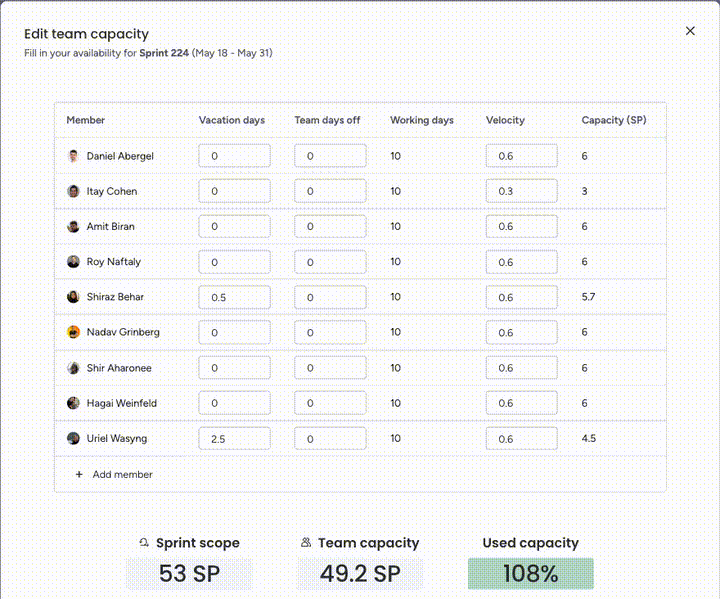
Task: Click Shiraz Behar's avatar
Action: coord(73,297)
